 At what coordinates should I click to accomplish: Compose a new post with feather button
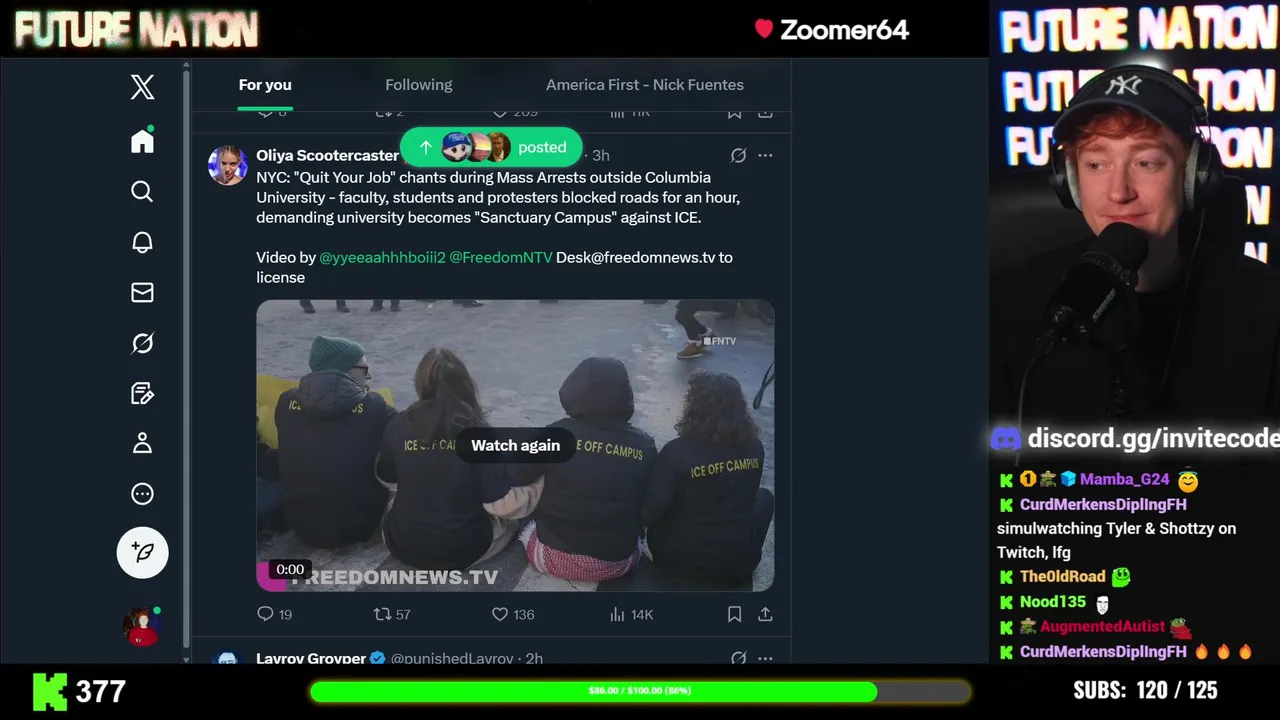pos(142,552)
